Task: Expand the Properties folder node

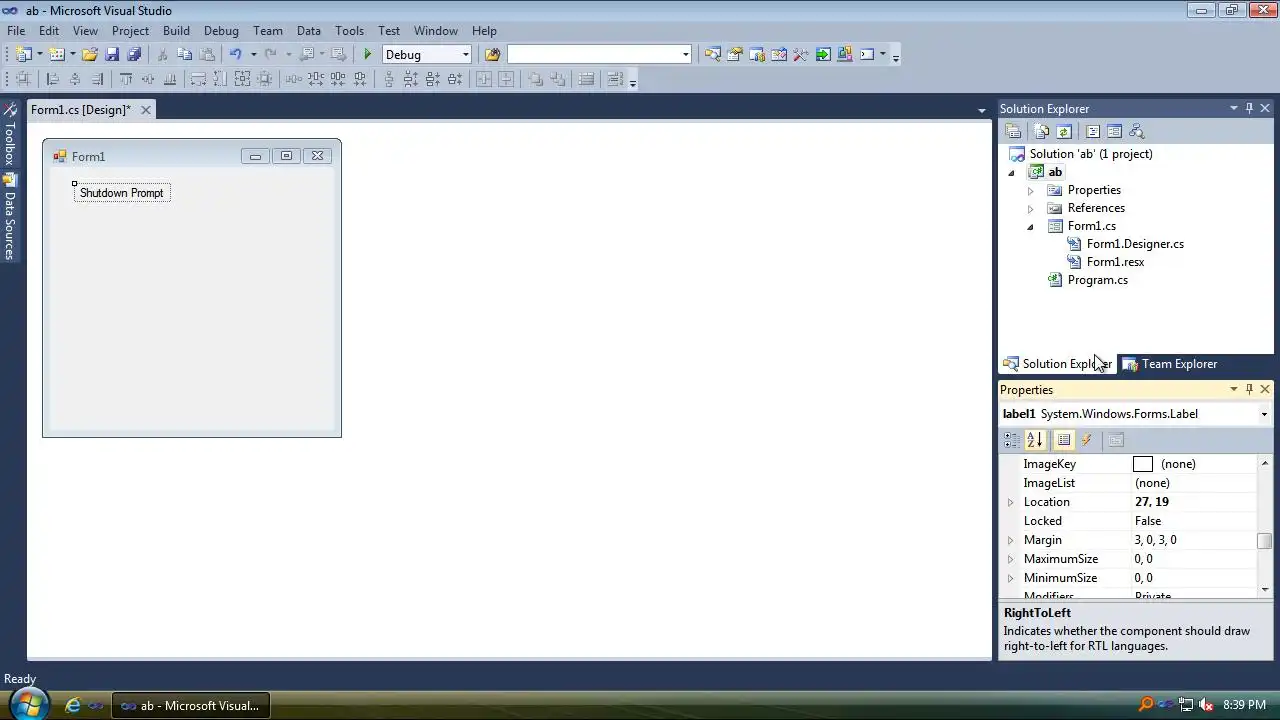Action: click(1031, 190)
